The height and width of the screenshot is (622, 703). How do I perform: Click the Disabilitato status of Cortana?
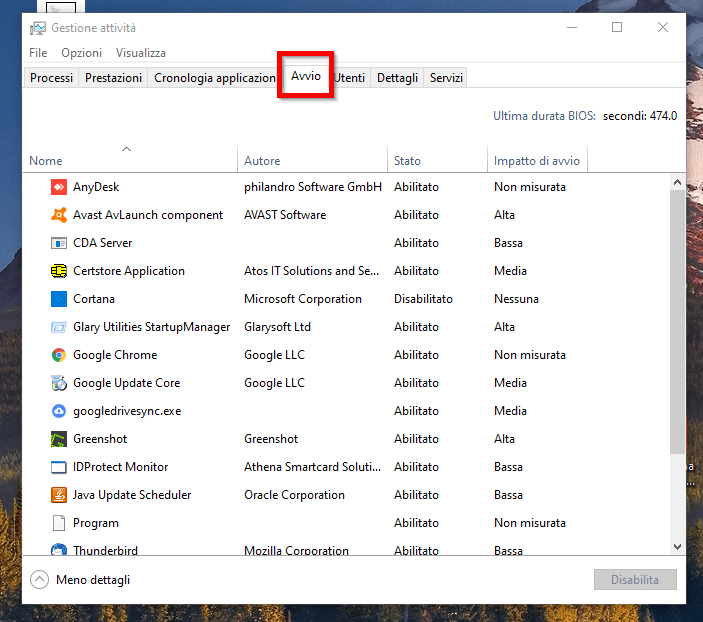tap(423, 299)
